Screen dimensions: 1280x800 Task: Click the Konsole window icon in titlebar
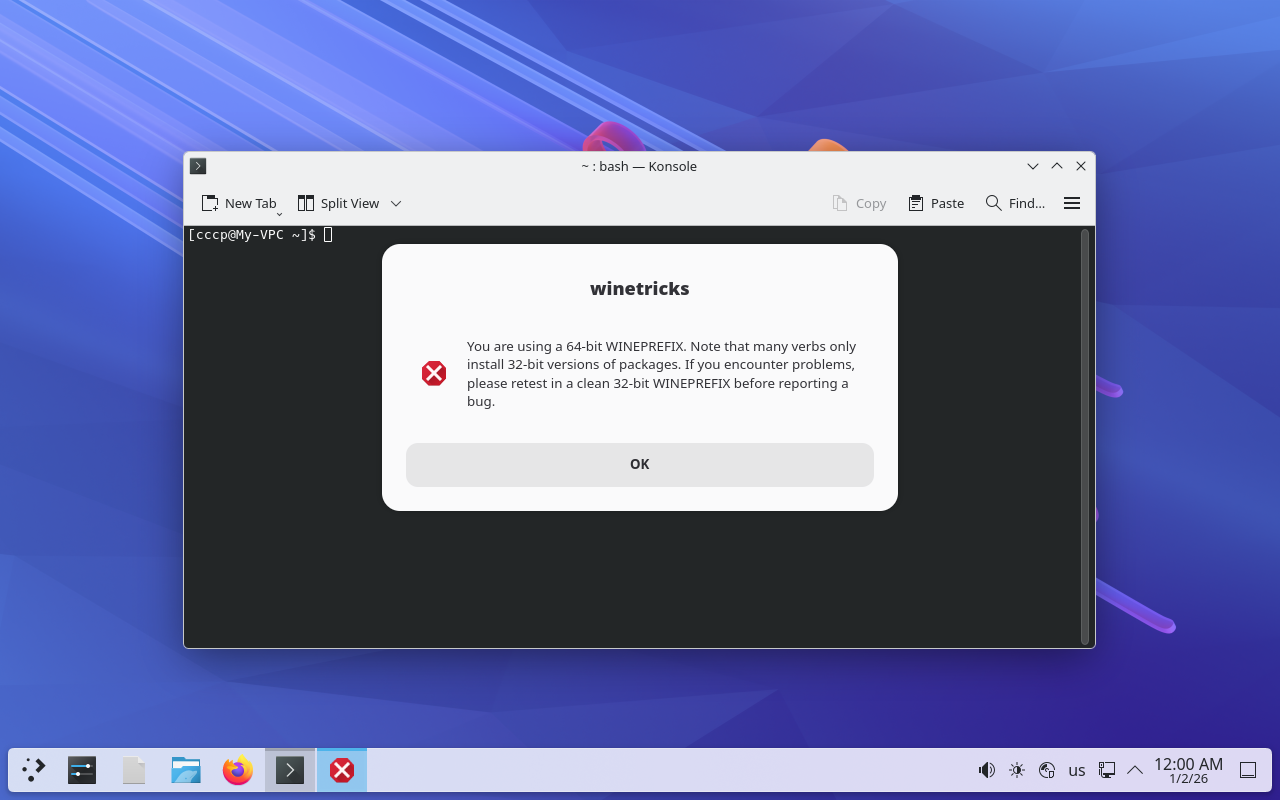[198, 166]
